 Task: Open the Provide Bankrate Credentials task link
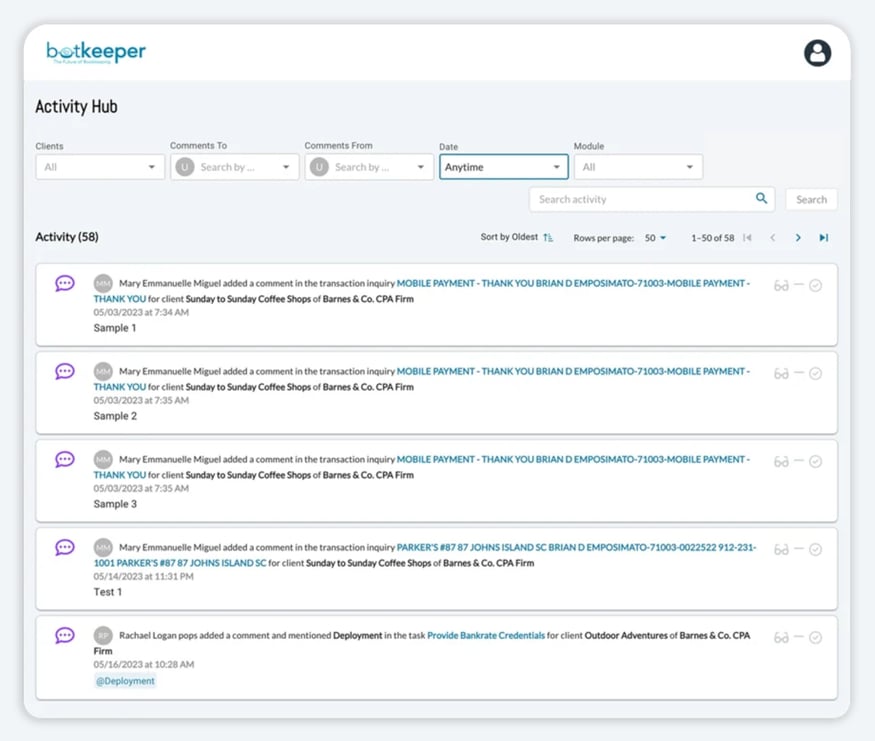[486, 636]
